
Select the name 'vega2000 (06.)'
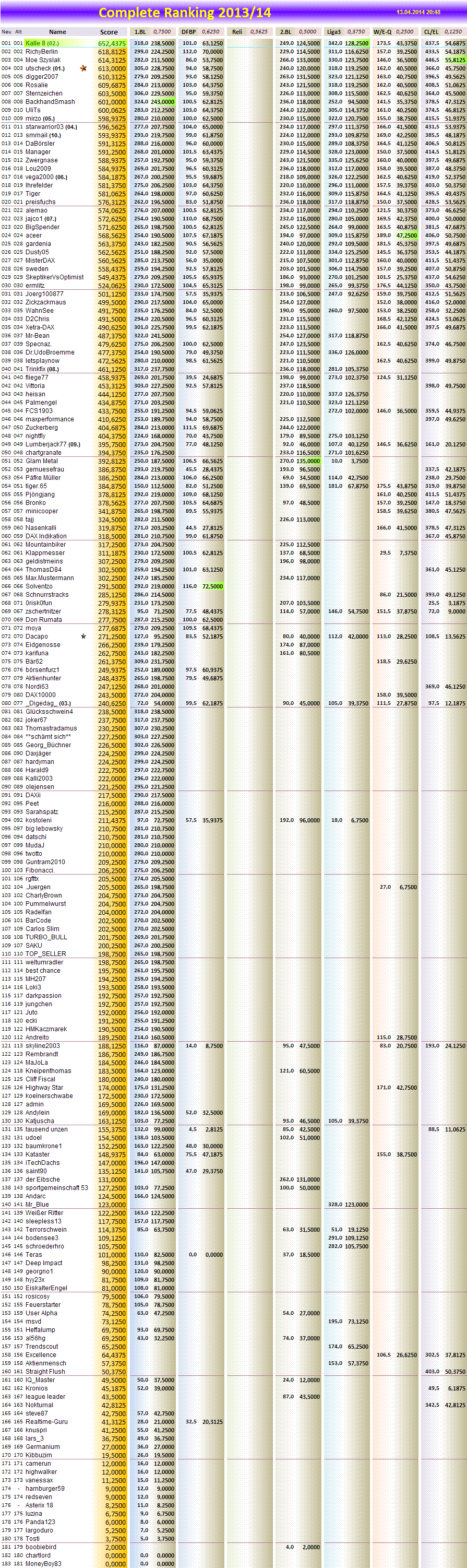tap(46, 177)
